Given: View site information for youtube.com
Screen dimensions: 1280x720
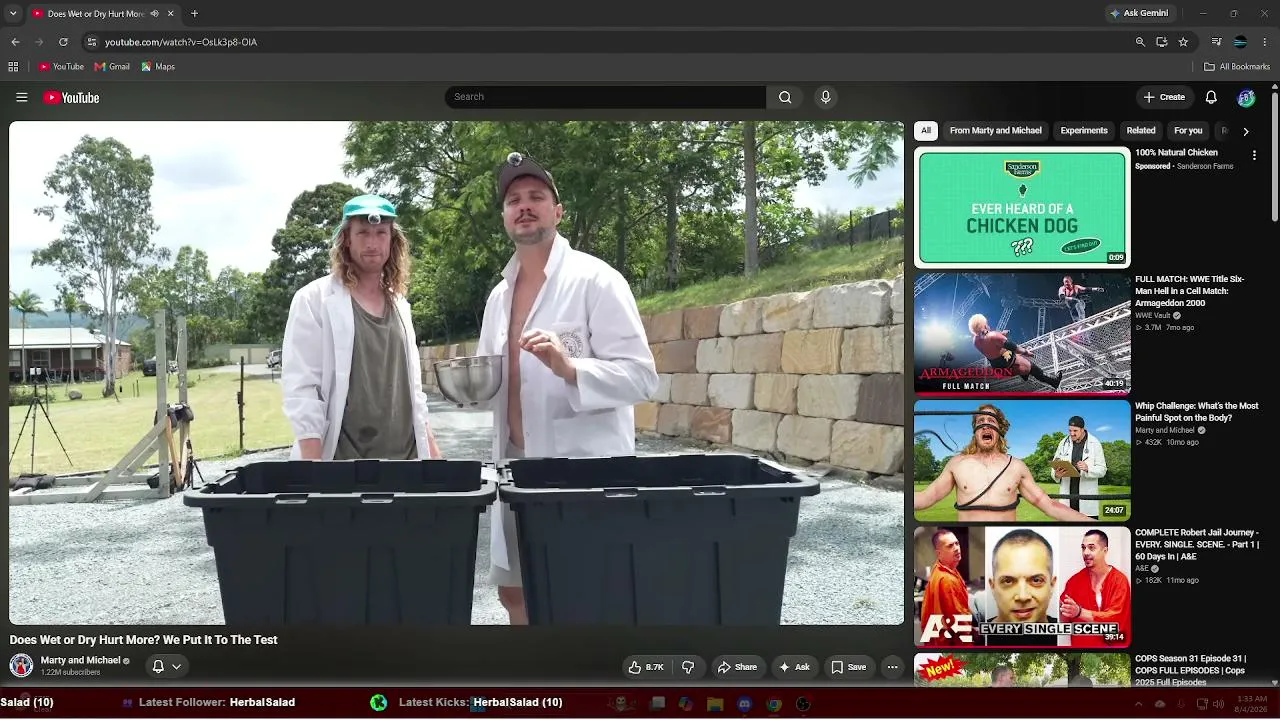Looking at the screenshot, I should tap(91, 42).
